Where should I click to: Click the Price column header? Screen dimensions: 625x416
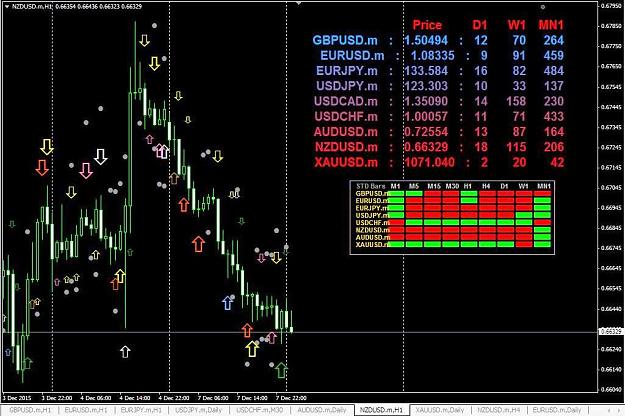click(x=427, y=25)
